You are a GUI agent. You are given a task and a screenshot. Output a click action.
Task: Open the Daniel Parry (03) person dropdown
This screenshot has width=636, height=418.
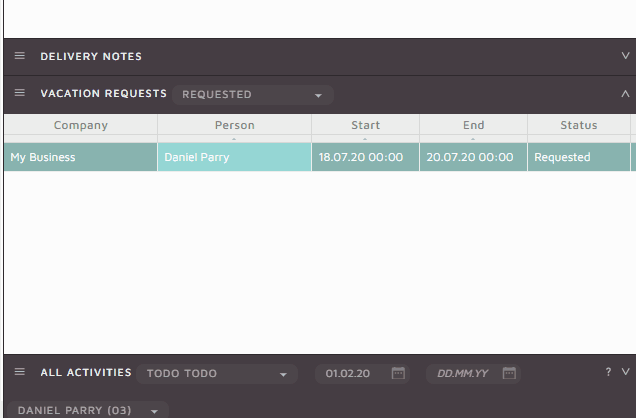[x=88, y=410]
